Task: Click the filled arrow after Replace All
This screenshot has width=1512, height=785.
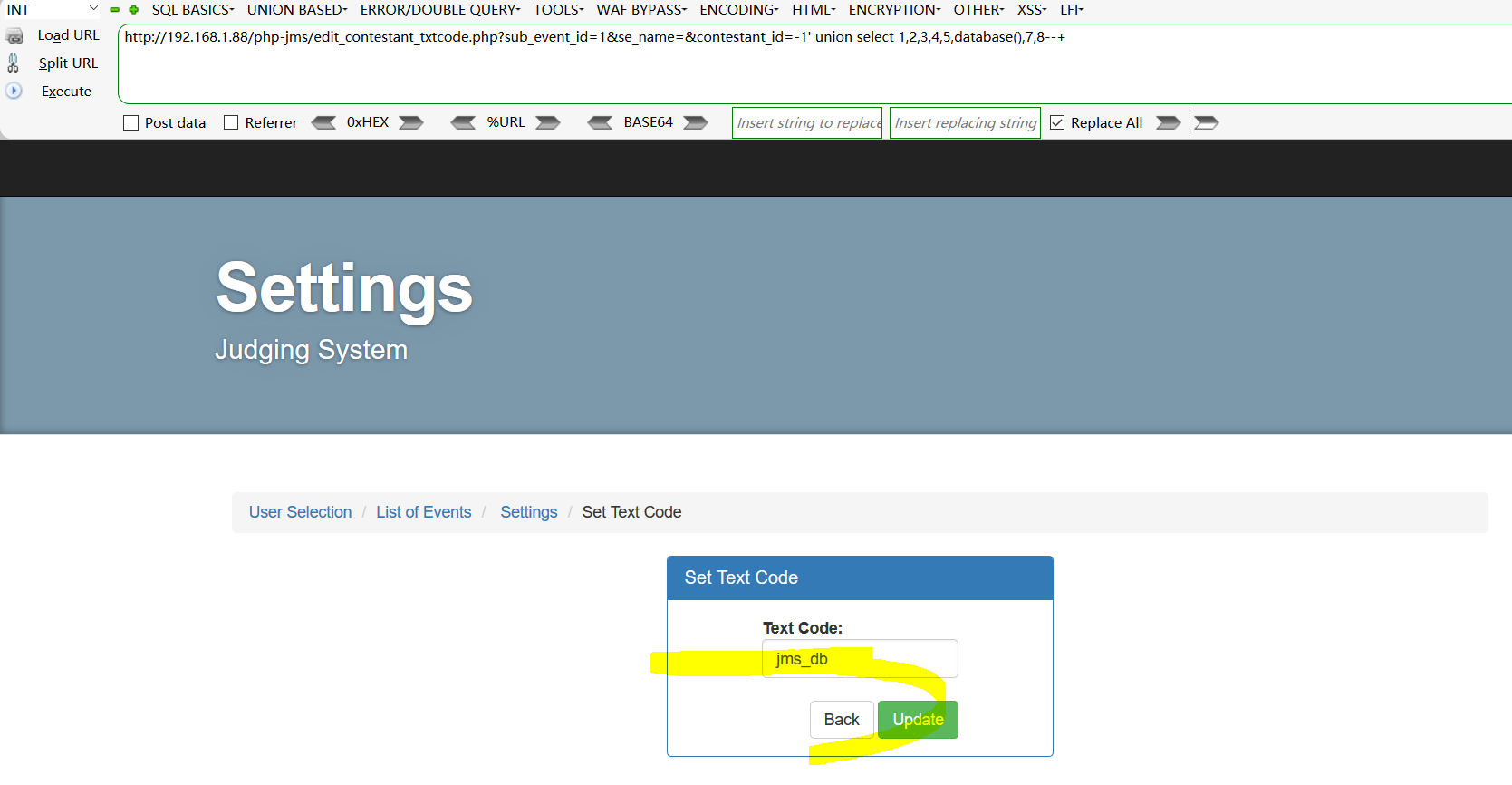Action: 1169,122
